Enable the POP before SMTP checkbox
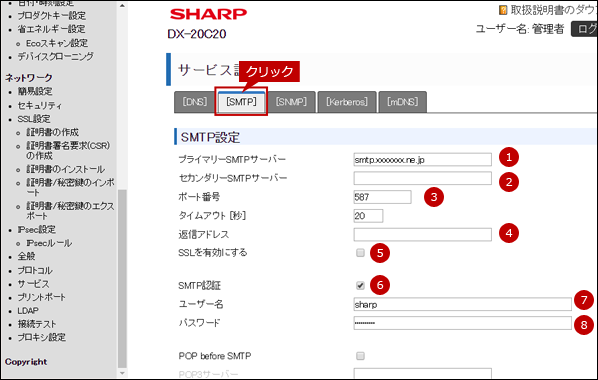598x380 pixels. tap(360, 356)
